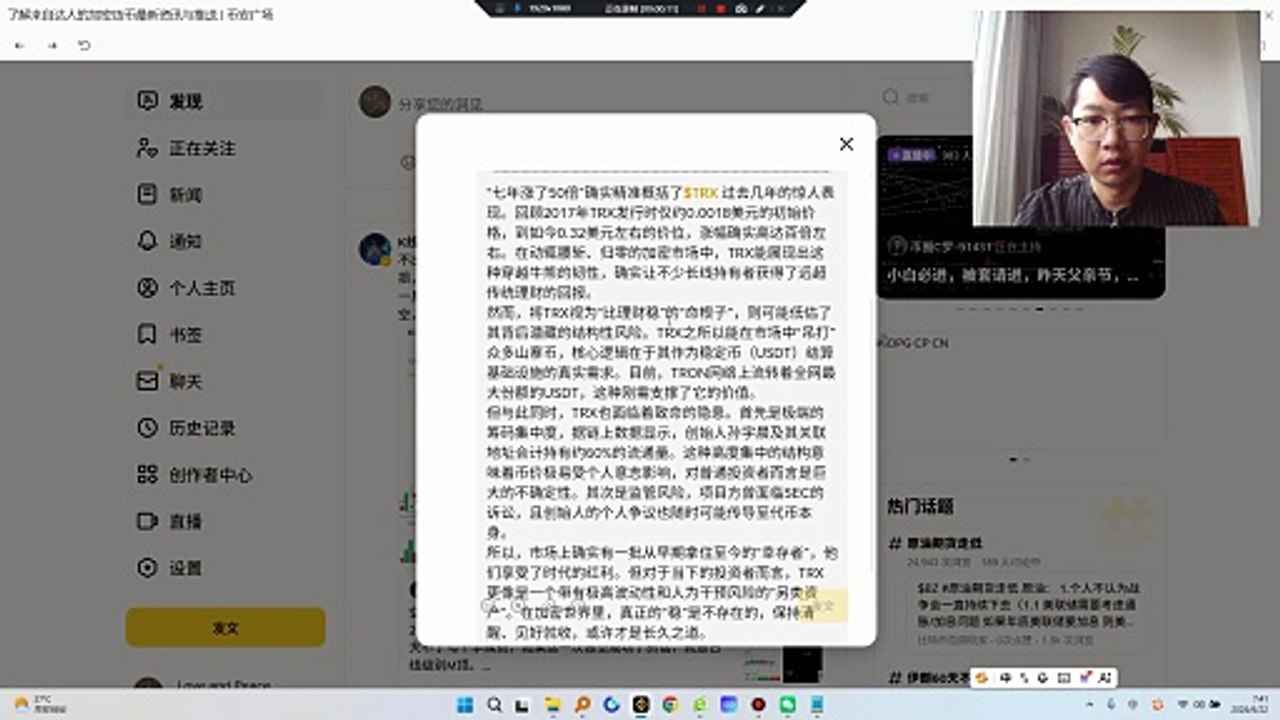
Task: Click the 设置 gear icon
Action: click(x=147, y=568)
